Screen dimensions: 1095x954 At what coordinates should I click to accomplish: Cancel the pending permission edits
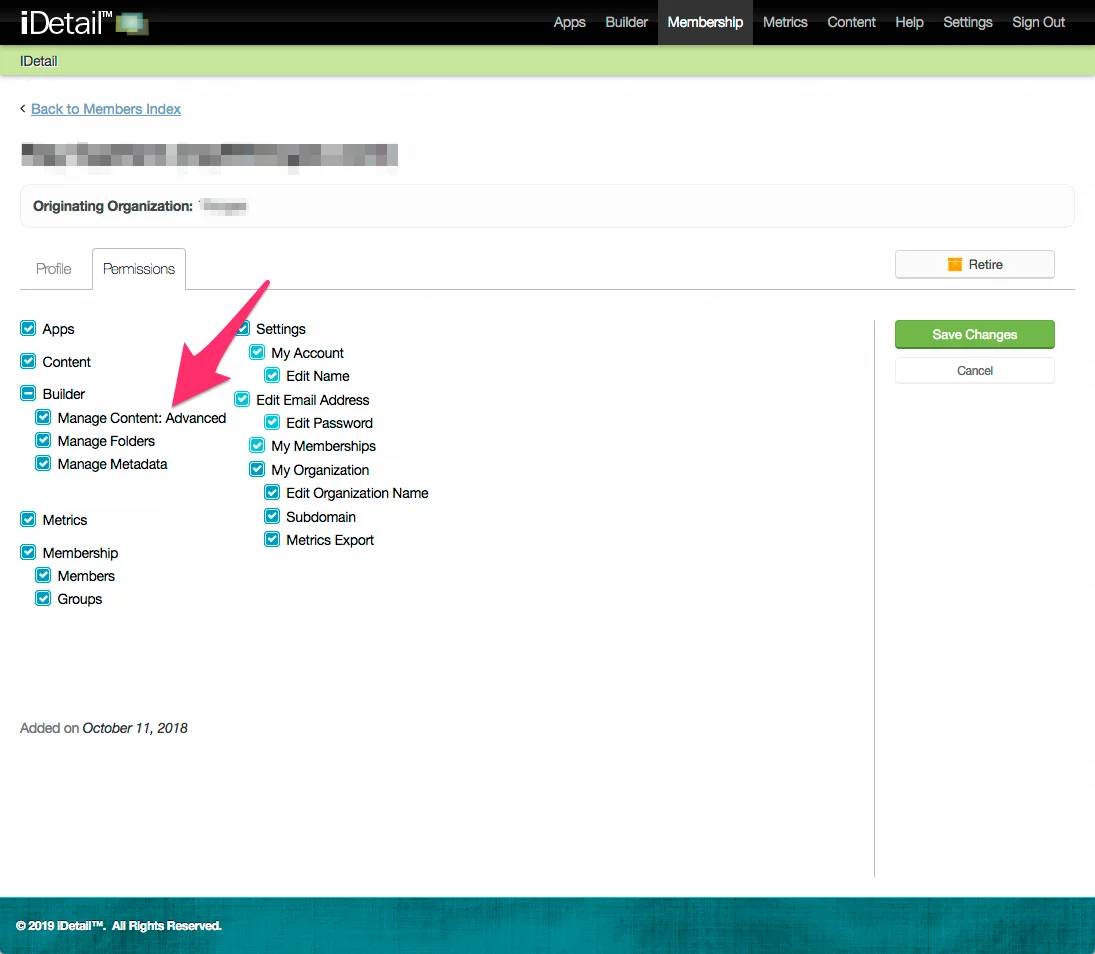pos(974,370)
